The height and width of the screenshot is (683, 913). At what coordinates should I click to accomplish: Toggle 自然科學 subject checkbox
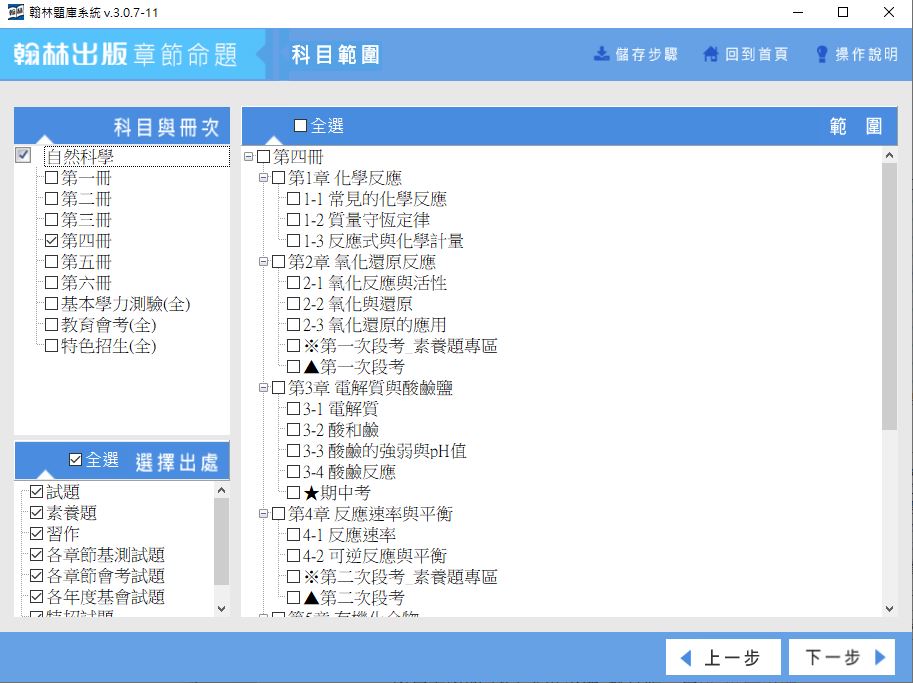click(x=23, y=155)
